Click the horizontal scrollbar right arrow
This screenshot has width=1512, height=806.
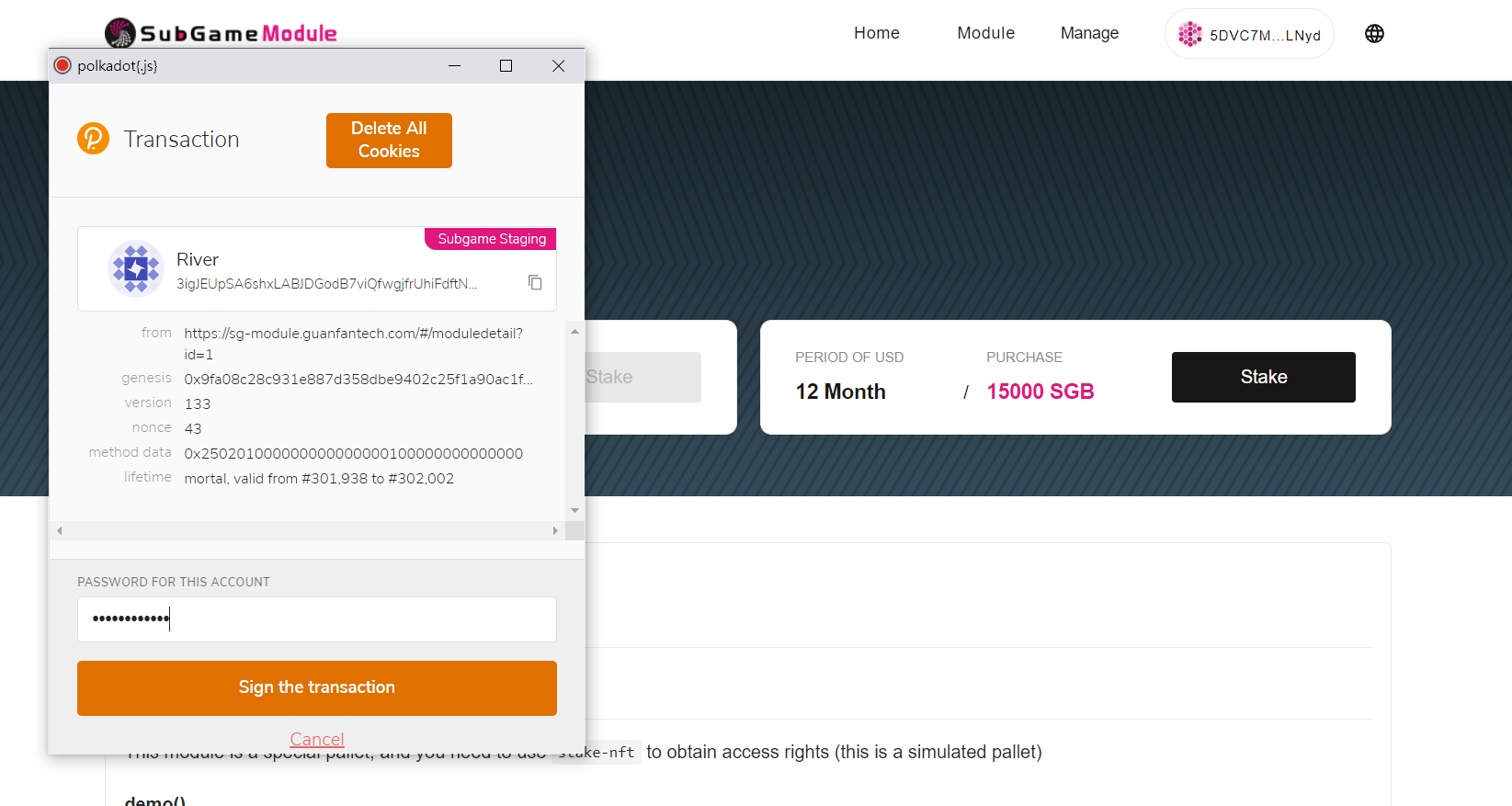pyautogui.click(x=555, y=530)
